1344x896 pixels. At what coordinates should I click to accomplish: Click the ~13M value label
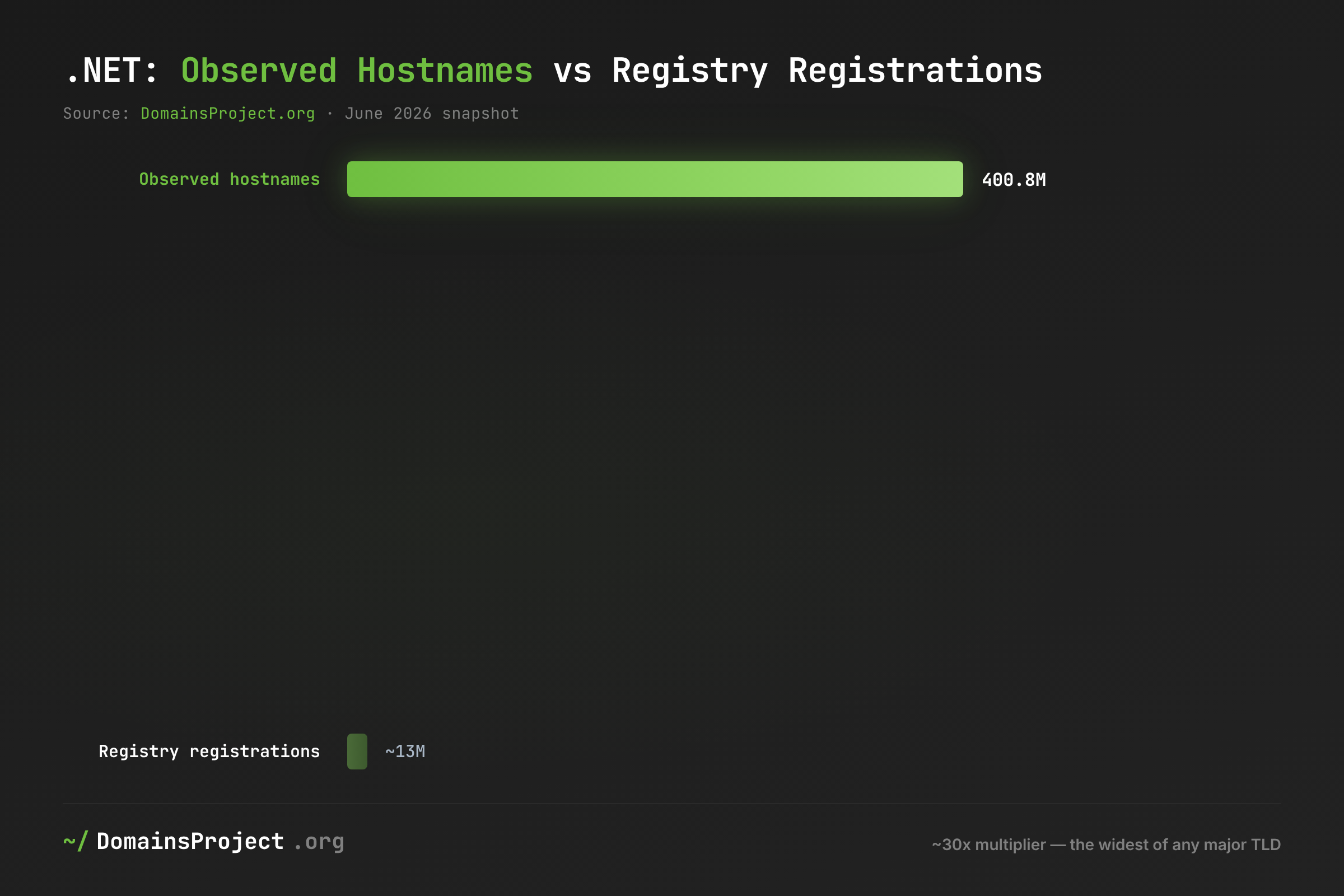pyautogui.click(x=405, y=752)
